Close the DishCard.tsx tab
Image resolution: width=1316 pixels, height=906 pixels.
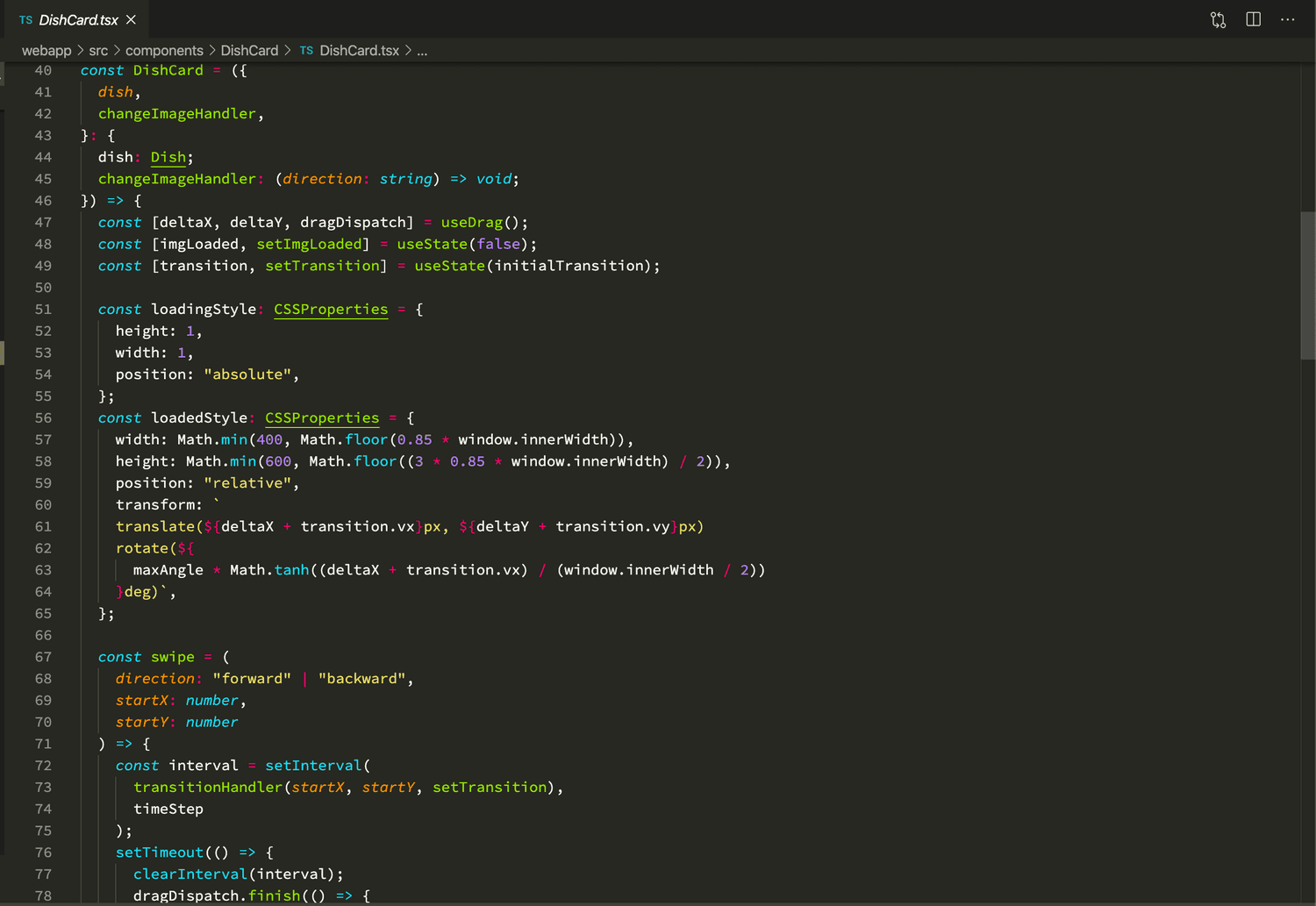coord(132,19)
